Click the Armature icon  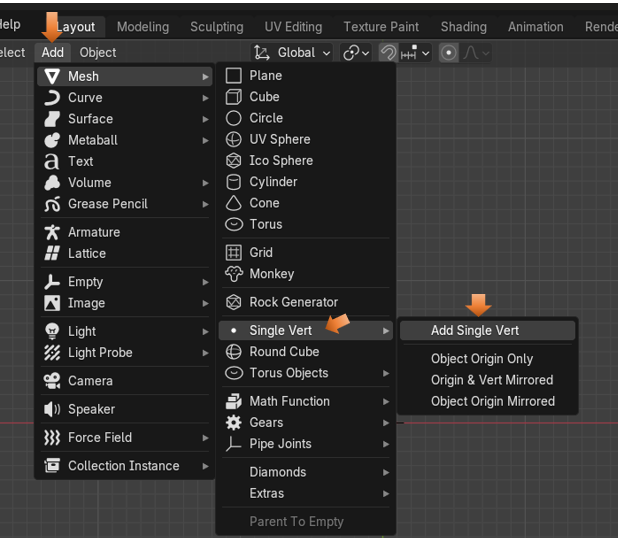point(52,232)
